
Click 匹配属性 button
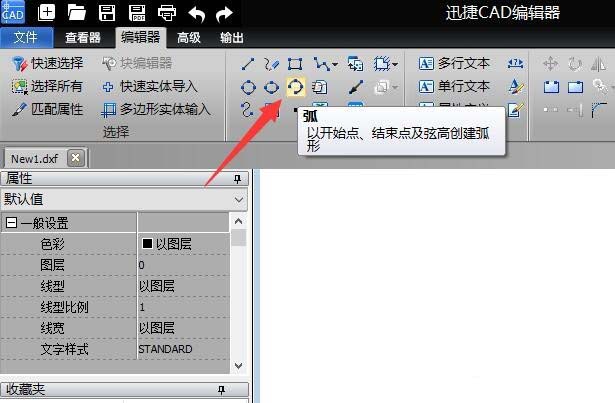pyautogui.click(x=47, y=109)
